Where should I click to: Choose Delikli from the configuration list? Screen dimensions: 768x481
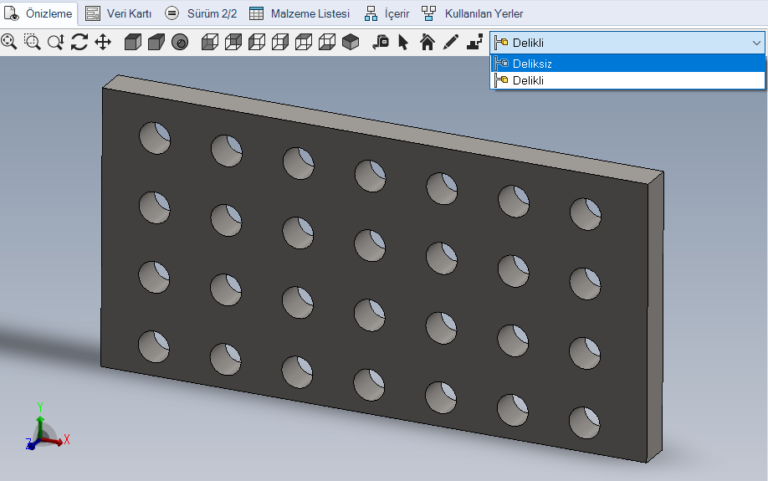click(528, 80)
